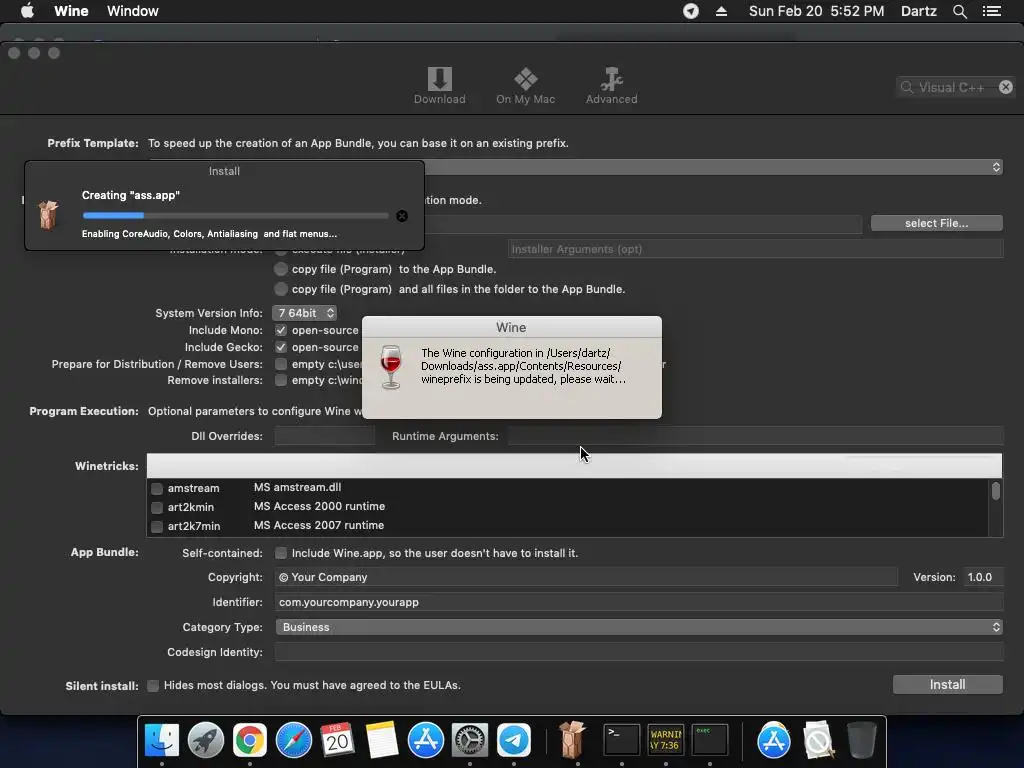Click the eject icon in the menu bar
Viewport: 1024px width, 768px height.
[x=721, y=11]
